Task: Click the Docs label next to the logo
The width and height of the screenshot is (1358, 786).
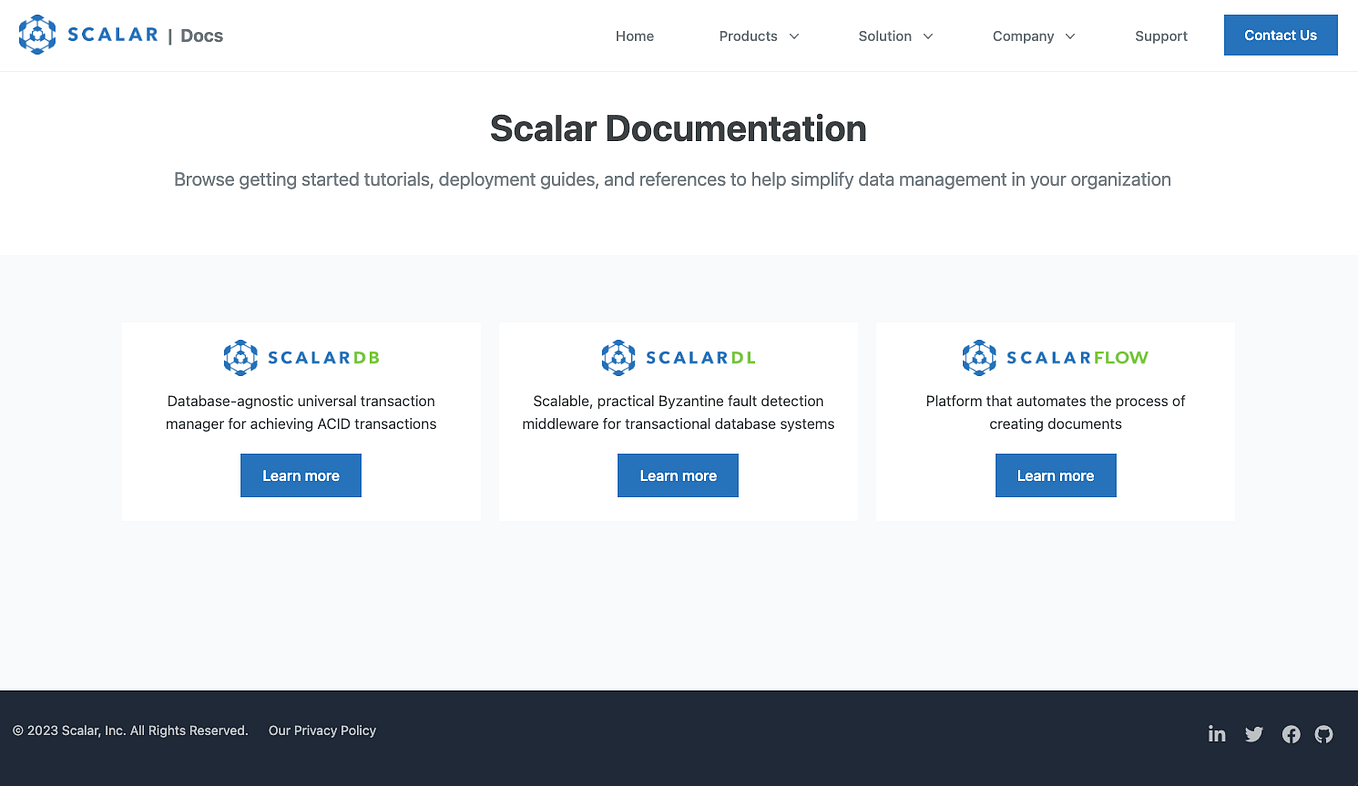Action: [x=201, y=34]
